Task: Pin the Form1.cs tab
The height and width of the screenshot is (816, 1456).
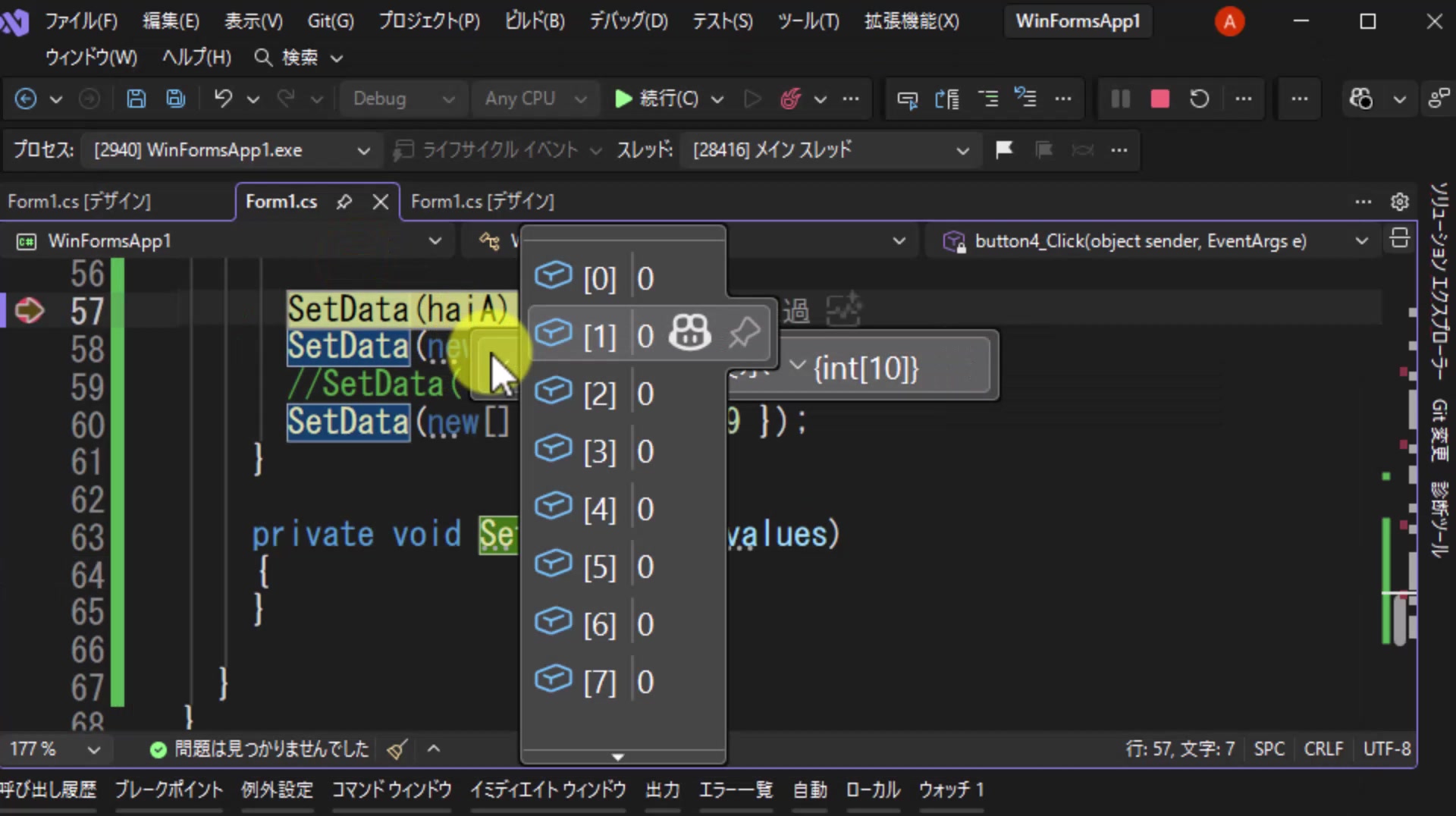Action: (x=344, y=202)
